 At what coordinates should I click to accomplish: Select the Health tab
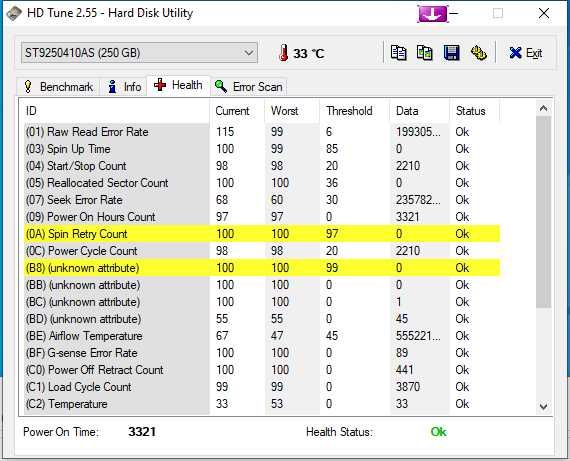178,85
